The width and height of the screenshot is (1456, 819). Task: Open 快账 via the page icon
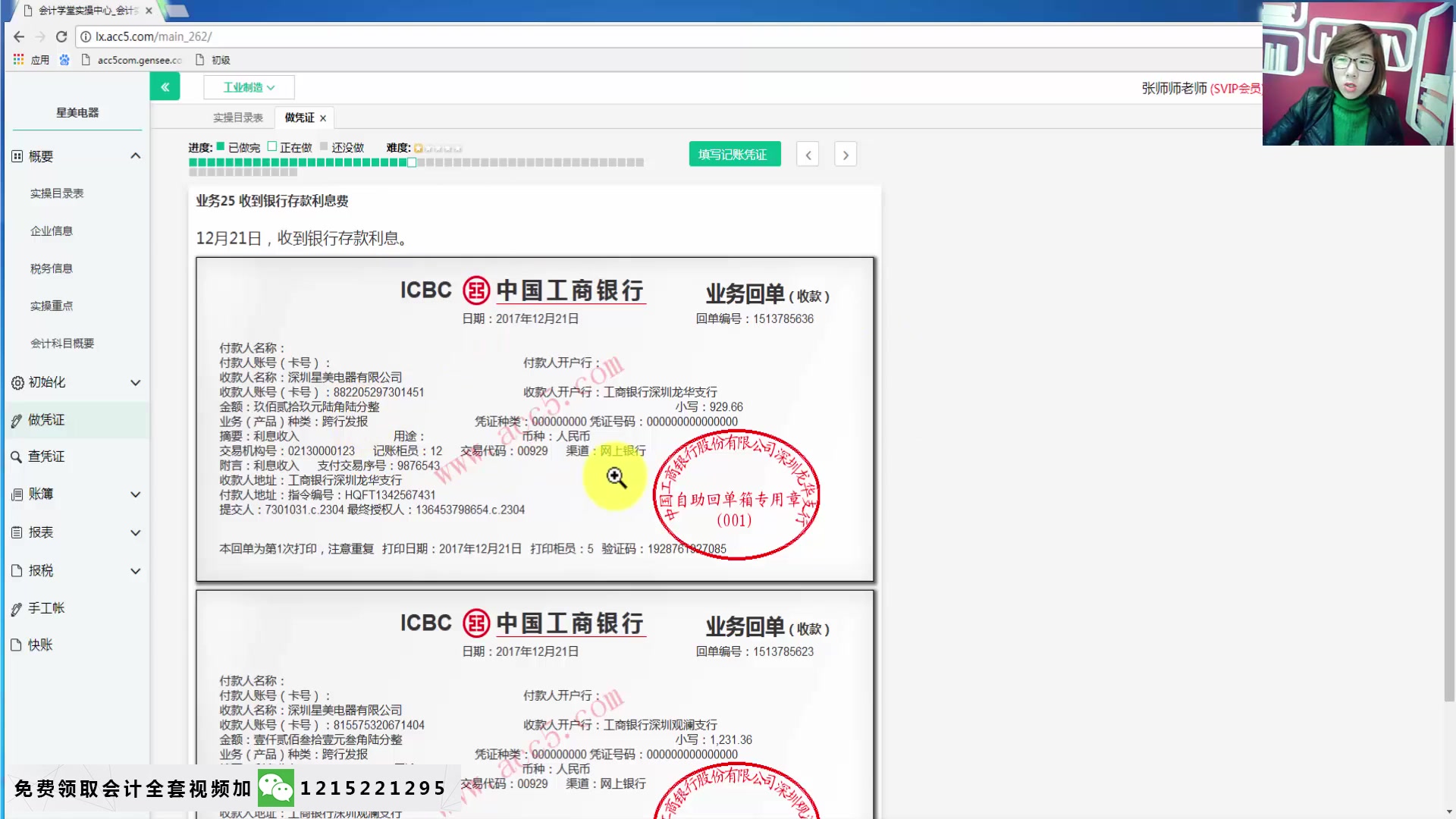(x=17, y=645)
